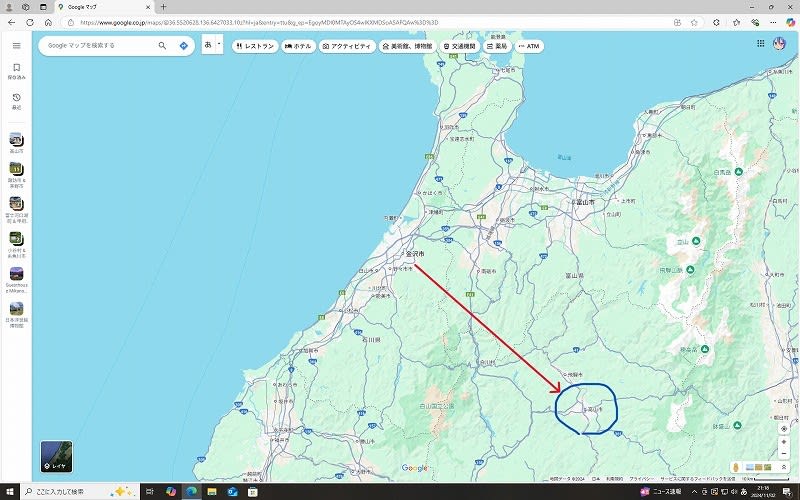This screenshot has height=500, width=800.
Task: Open the tab actions menu icon
Action: [43, 7]
